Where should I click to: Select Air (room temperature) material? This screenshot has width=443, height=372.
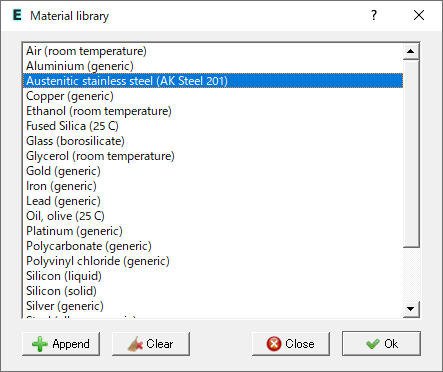(x=213, y=51)
